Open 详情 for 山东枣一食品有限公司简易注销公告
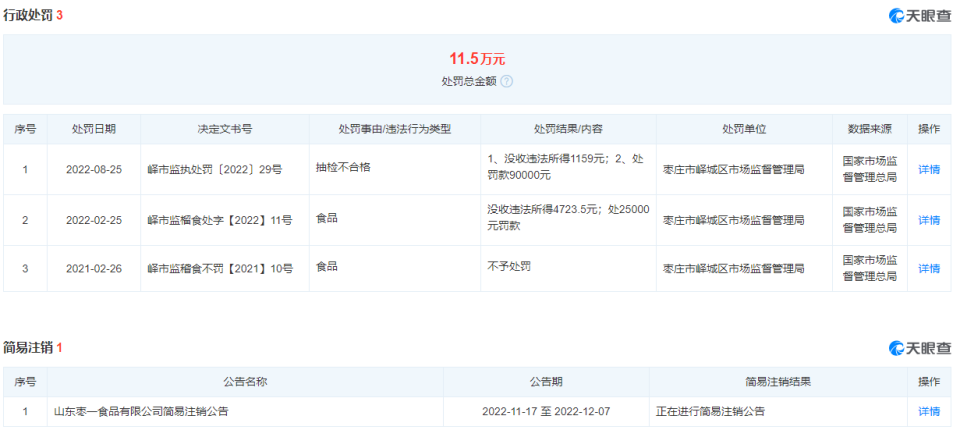960x430 pixels. pyautogui.click(x=929, y=412)
